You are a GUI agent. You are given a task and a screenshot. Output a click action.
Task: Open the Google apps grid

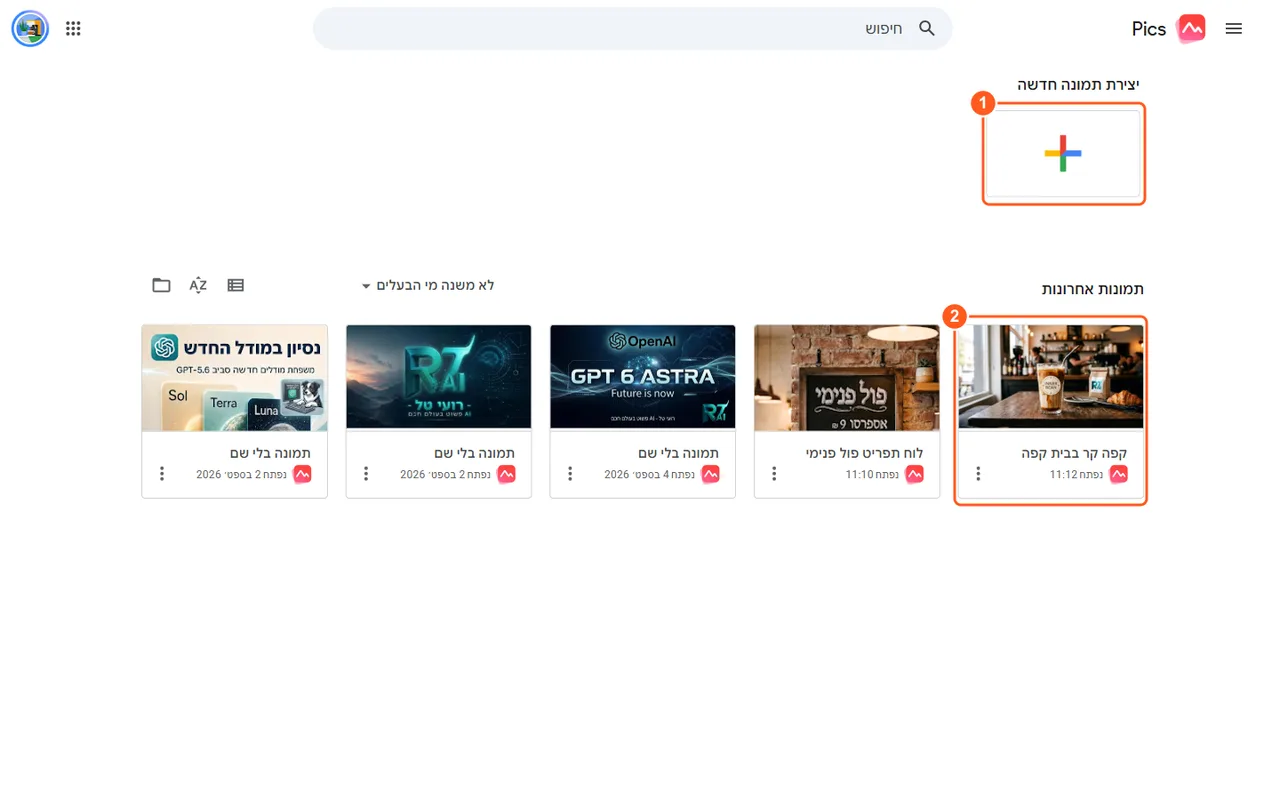point(73,29)
